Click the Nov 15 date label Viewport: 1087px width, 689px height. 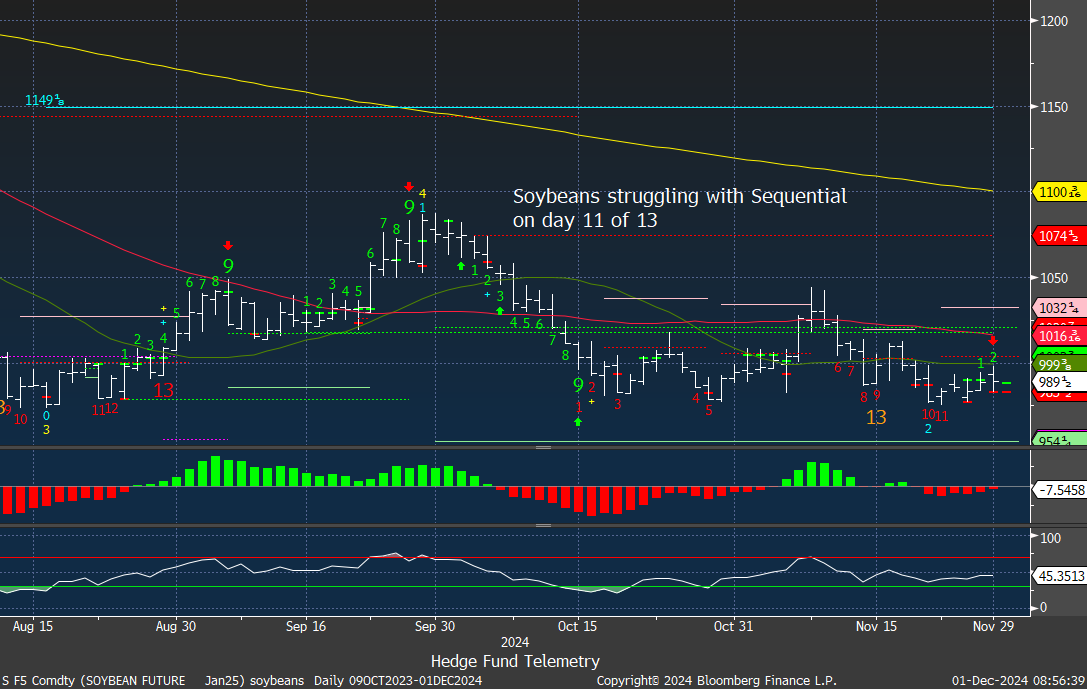pyautogui.click(x=876, y=627)
